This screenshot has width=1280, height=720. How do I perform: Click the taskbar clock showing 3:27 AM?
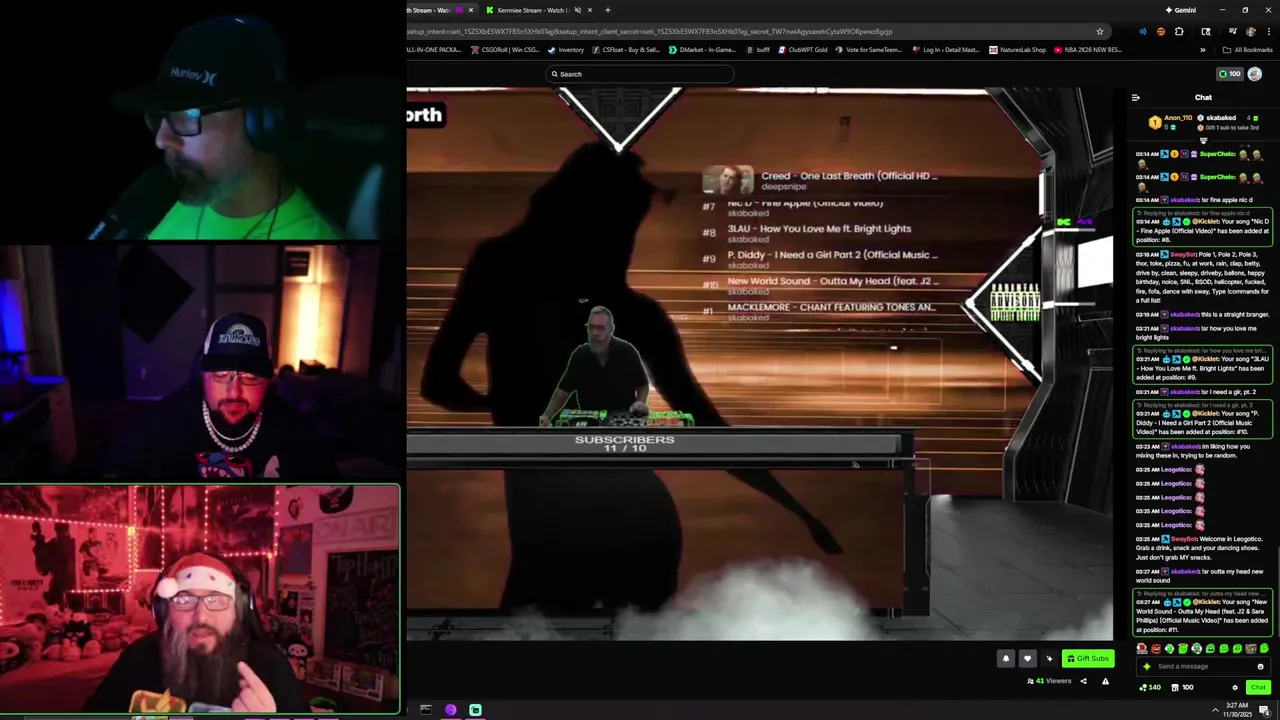click(x=1239, y=710)
